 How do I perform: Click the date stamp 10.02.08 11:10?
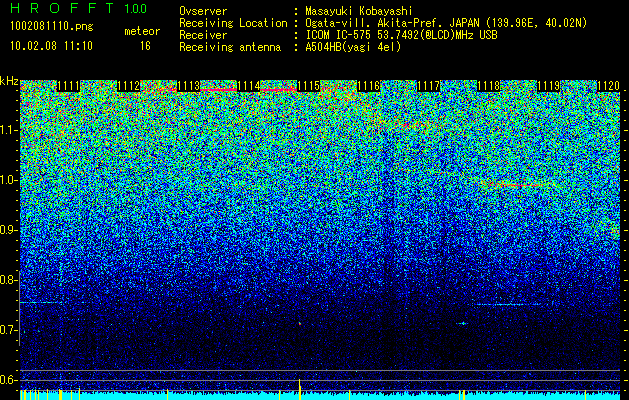coord(51,46)
